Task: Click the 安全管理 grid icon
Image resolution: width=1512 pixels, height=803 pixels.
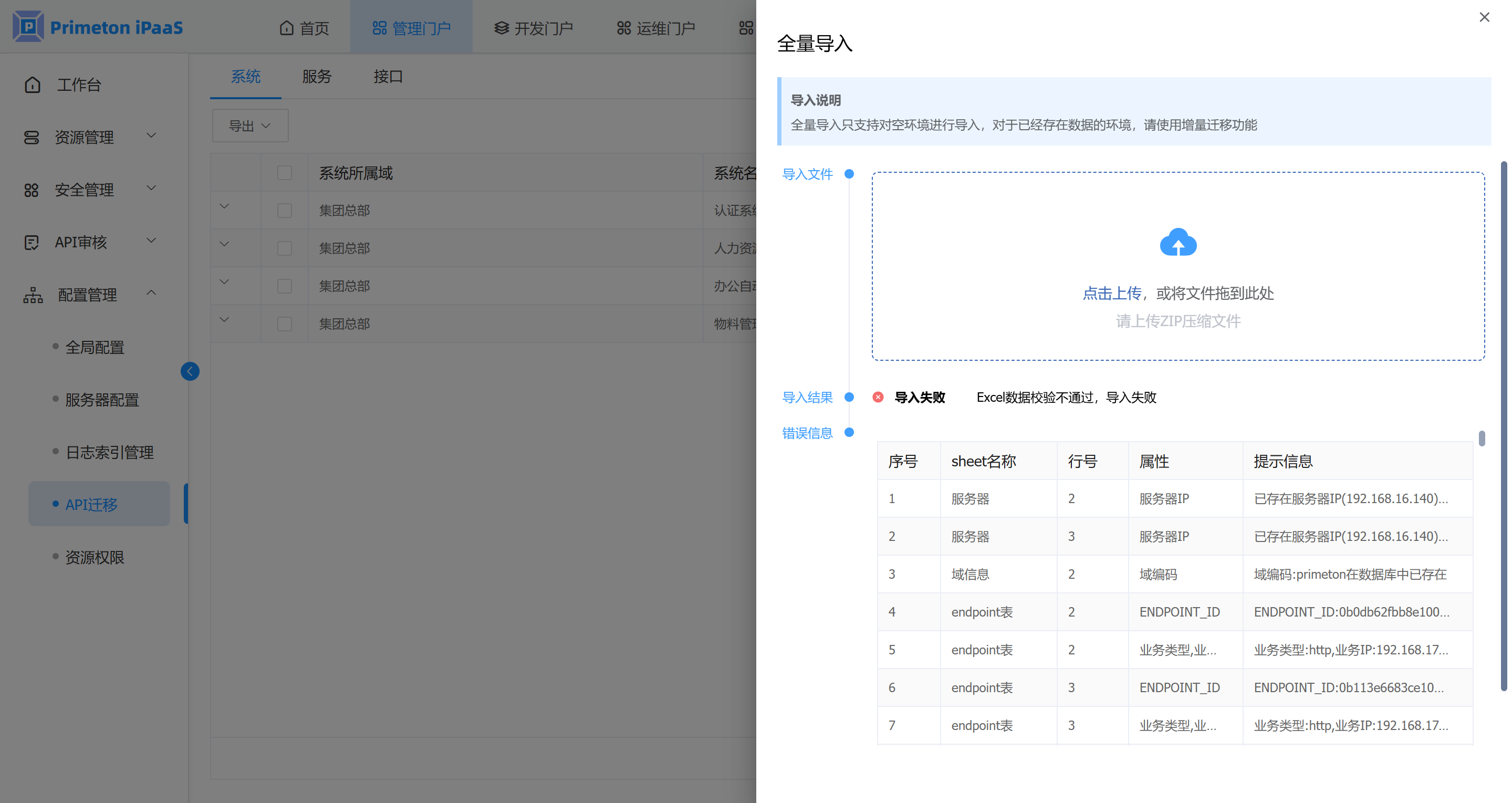Action: pos(32,190)
